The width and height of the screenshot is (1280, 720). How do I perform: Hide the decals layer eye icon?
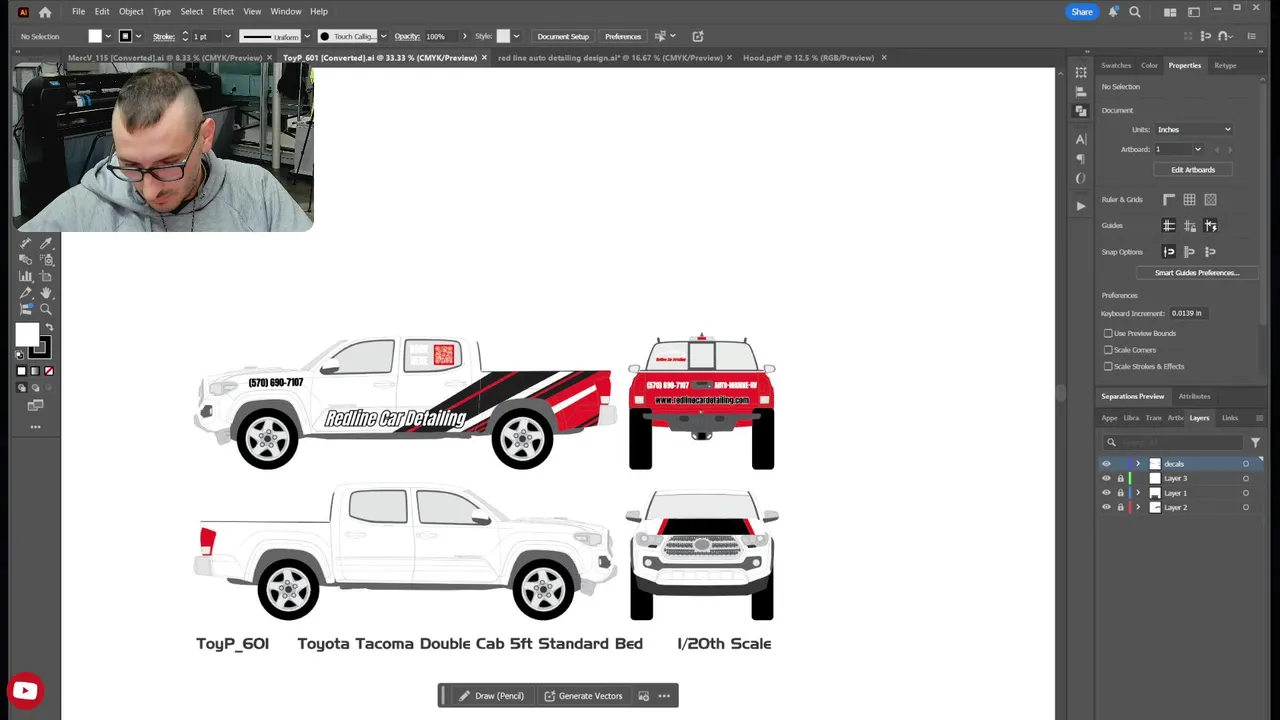pos(1106,464)
